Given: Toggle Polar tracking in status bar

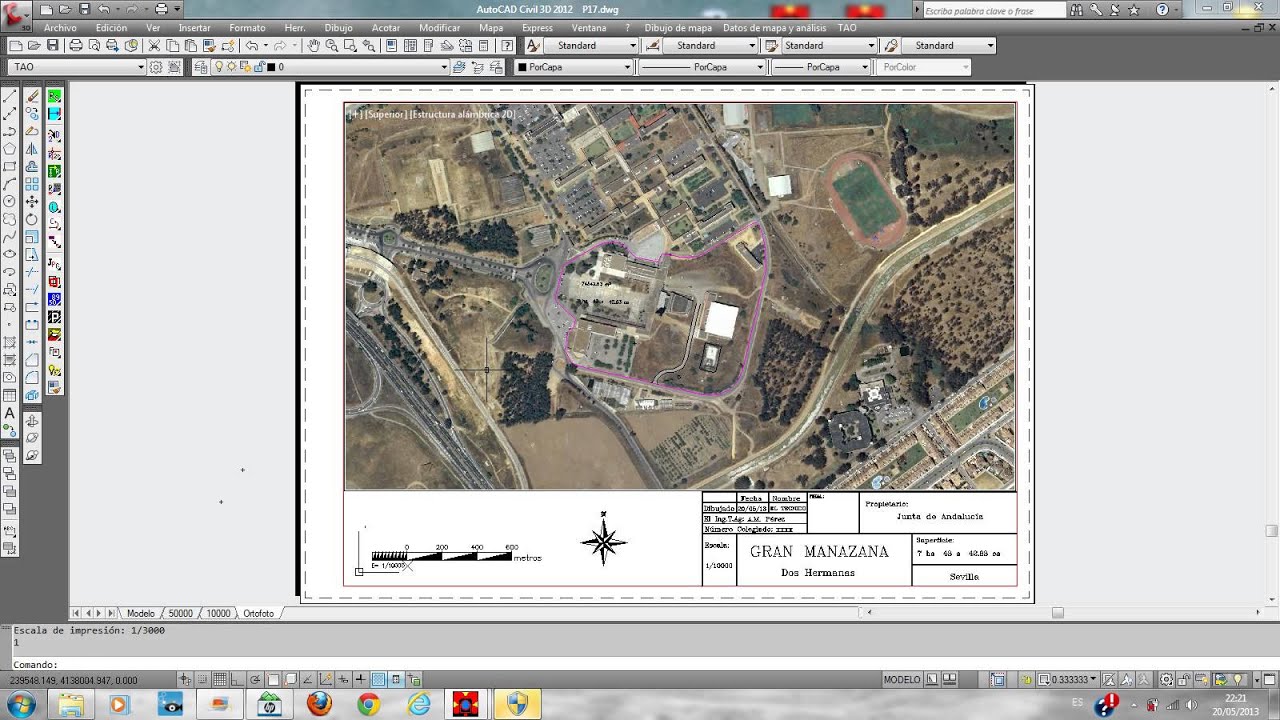Looking at the screenshot, I should click(255, 680).
